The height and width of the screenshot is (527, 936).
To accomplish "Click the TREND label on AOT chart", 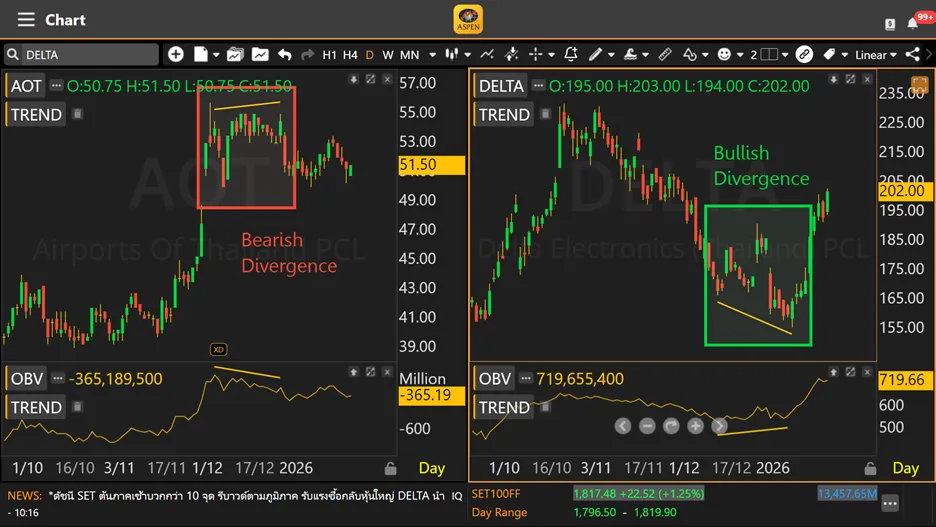I will (x=36, y=114).
